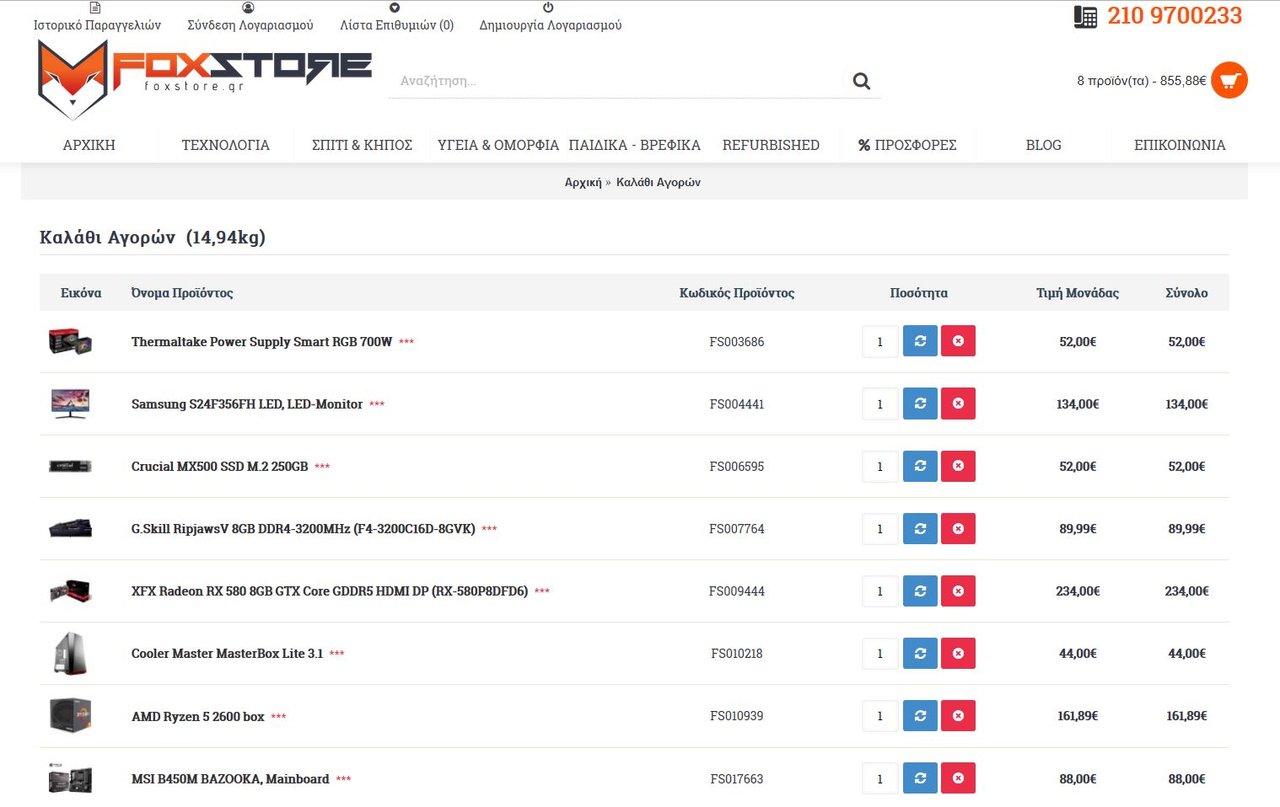Remove XFX Radeon RX 580 from cart
1280x807 pixels.
coord(958,591)
